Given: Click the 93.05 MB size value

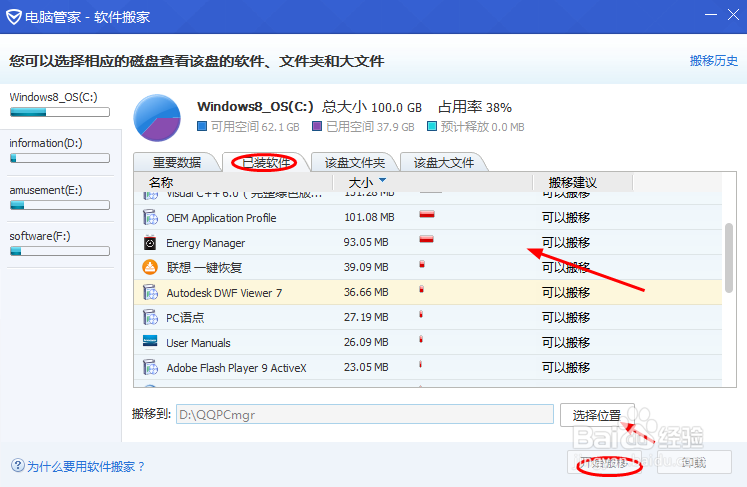Looking at the screenshot, I should [x=366, y=242].
